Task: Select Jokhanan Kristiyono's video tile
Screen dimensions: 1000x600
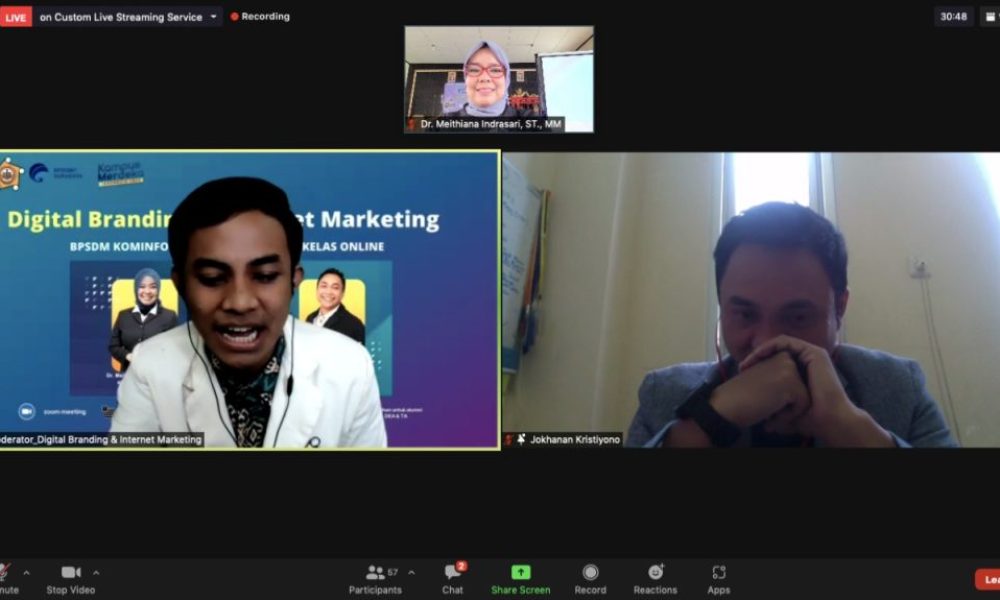Action: 750,299
